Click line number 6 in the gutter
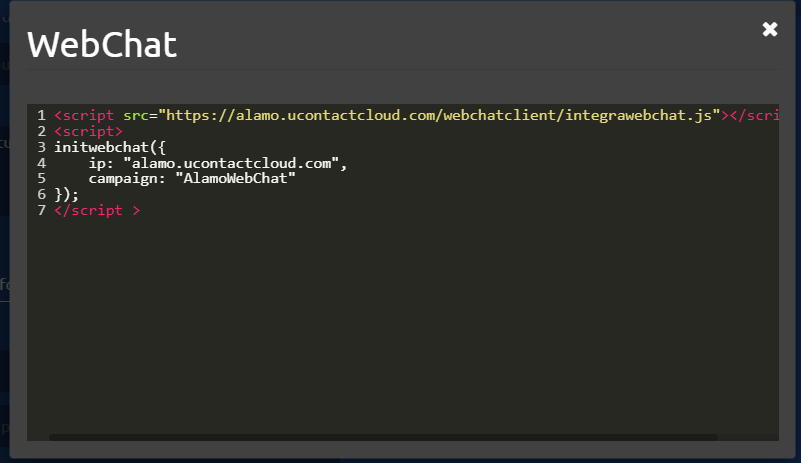 pyautogui.click(x=41, y=194)
